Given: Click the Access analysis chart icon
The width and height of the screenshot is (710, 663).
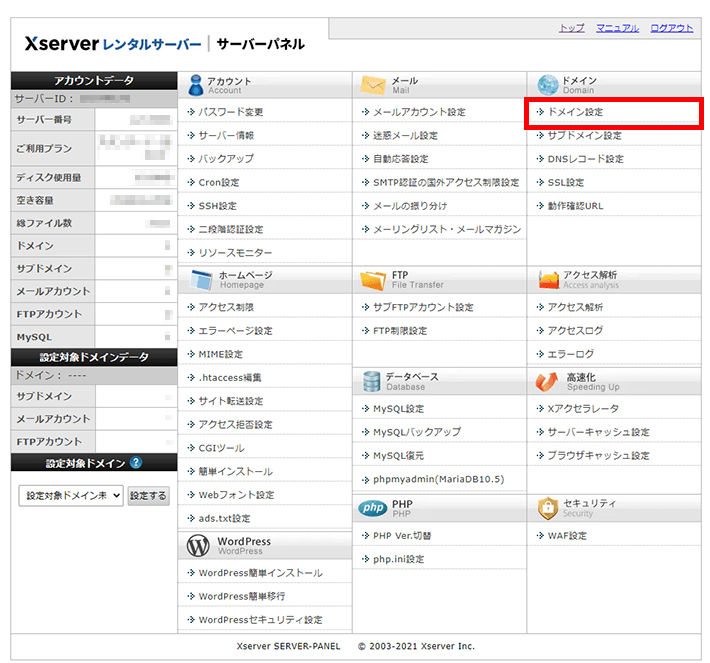Looking at the screenshot, I should (549, 279).
